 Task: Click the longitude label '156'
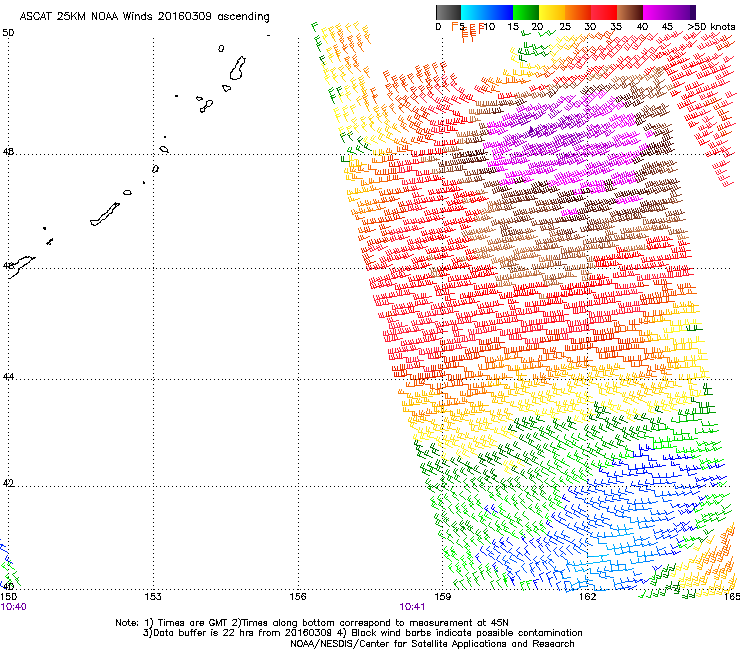(298, 597)
